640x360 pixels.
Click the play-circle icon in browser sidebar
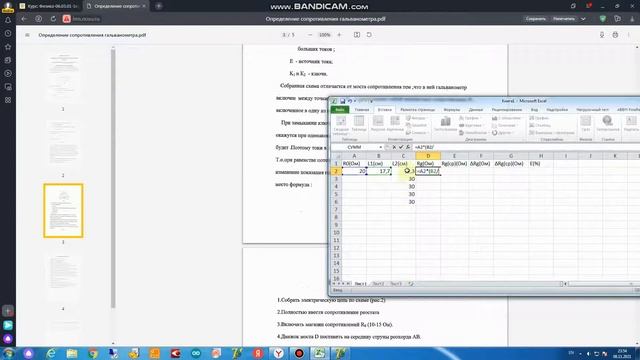pos(8,73)
